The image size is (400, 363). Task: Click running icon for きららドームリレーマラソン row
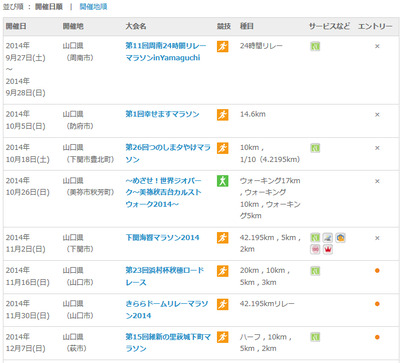[223, 304]
